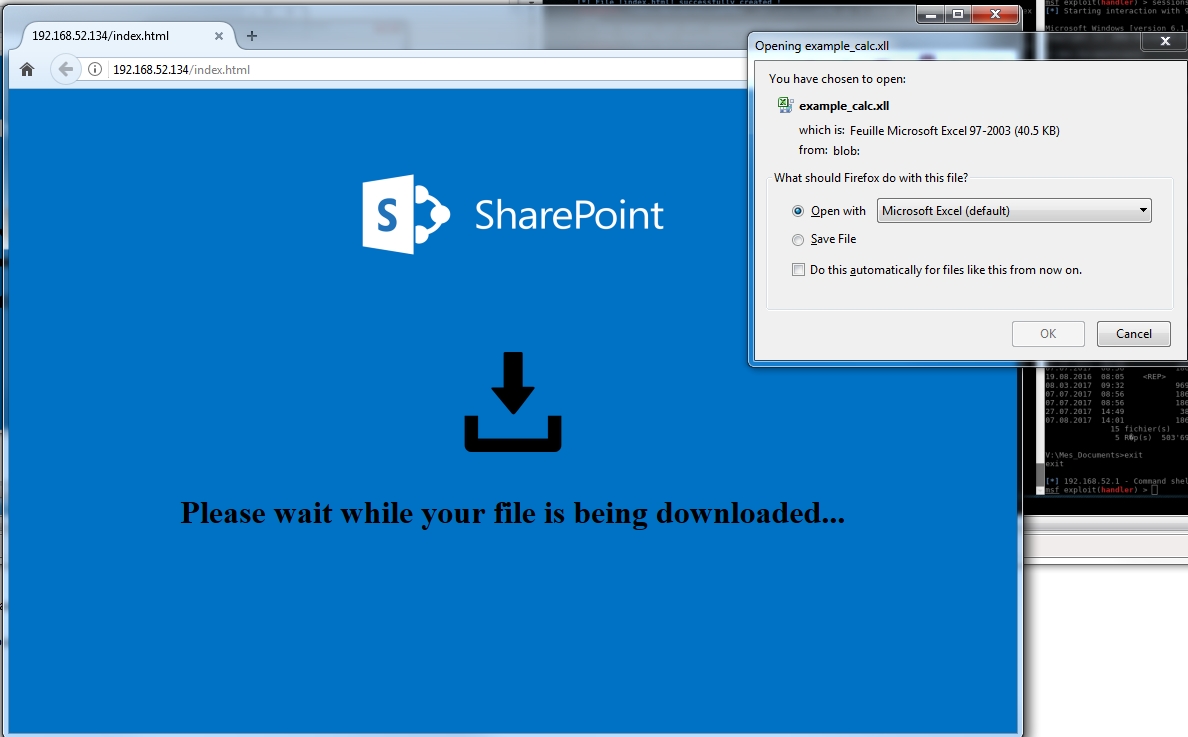Open a new tab with plus button
The width and height of the screenshot is (1188, 737).
tap(252, 36)
